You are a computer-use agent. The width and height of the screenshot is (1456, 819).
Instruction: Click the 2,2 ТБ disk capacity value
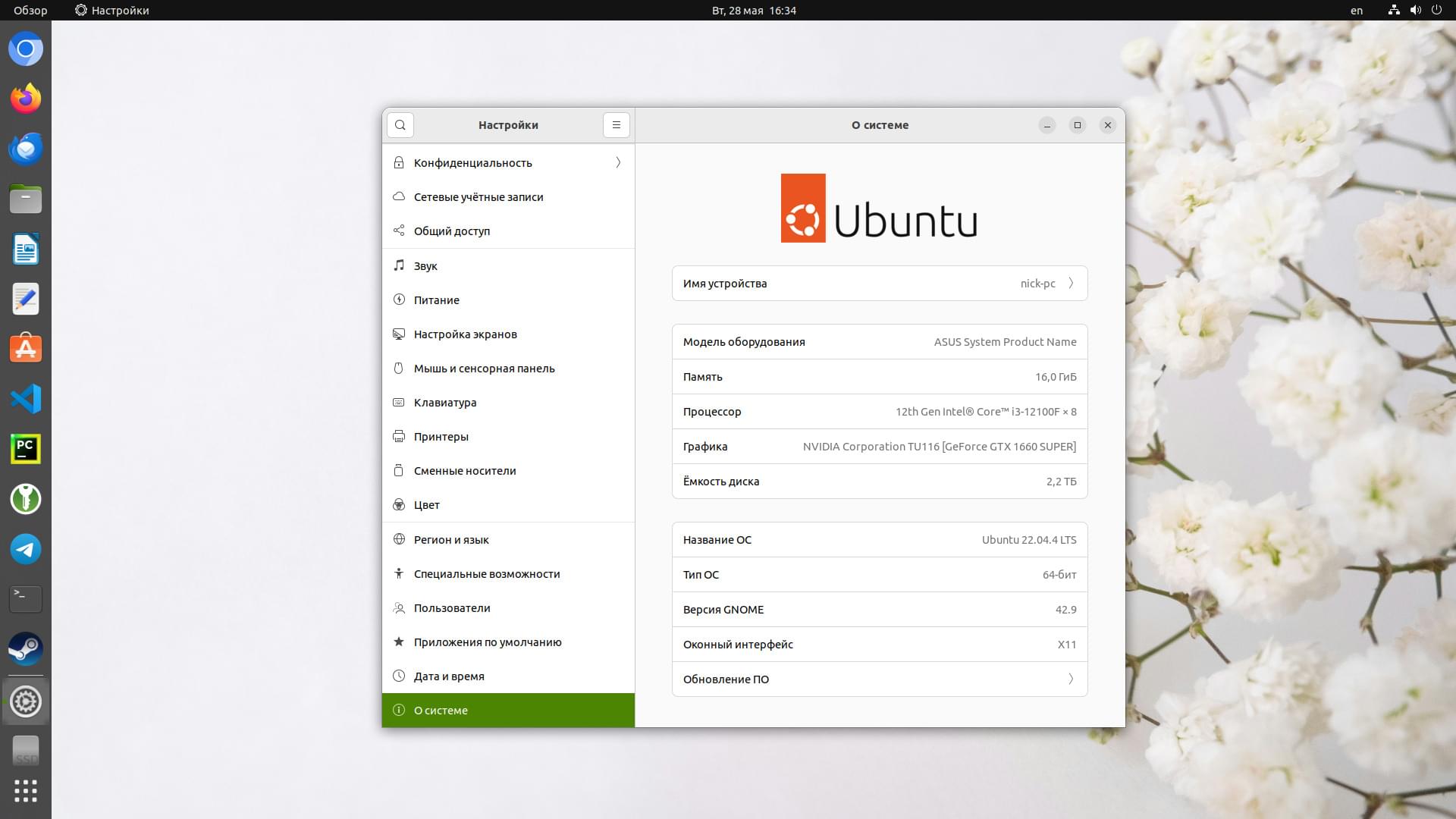[x=1061, y=481]
